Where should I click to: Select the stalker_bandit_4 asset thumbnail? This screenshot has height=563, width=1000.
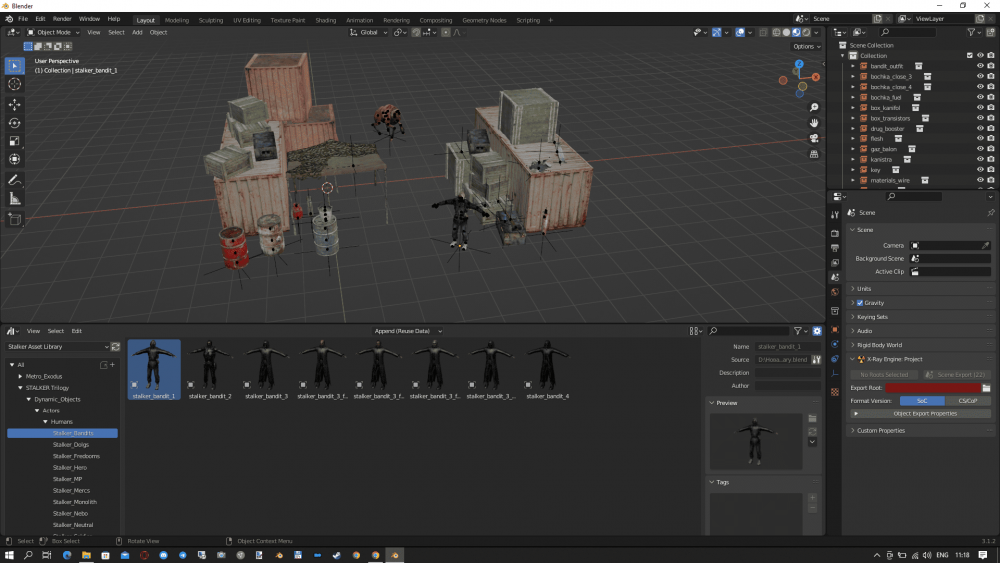coord(547,370)
